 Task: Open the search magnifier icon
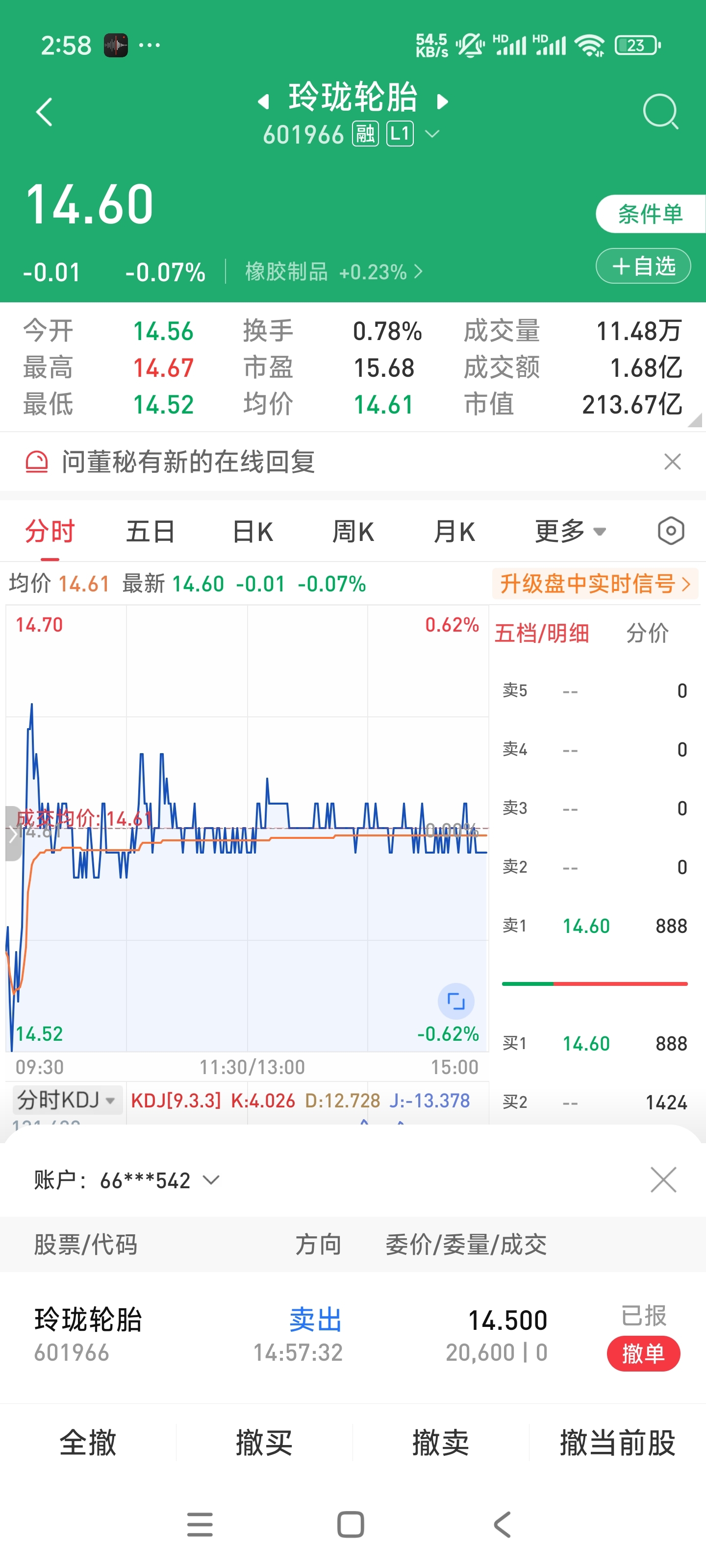pyautogui.click(x=660, y=112)
